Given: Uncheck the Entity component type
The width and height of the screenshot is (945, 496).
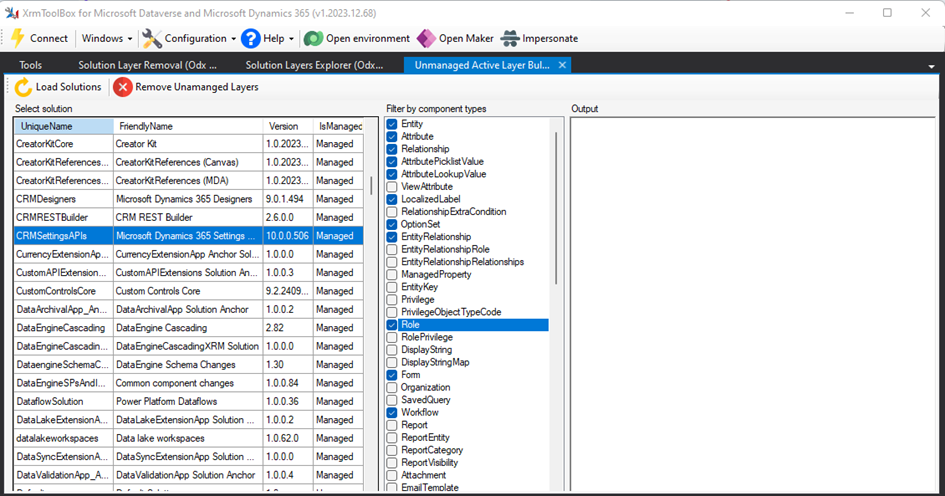Looking at the screenshot, I should 392,124.
